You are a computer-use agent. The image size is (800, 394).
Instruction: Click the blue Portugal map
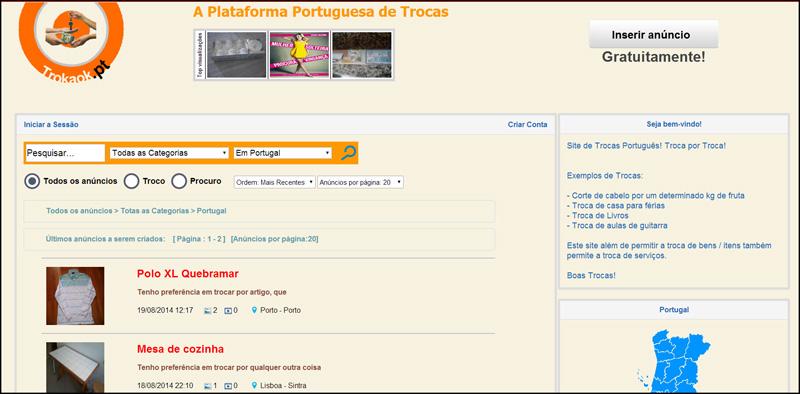[x=673, y=361]
